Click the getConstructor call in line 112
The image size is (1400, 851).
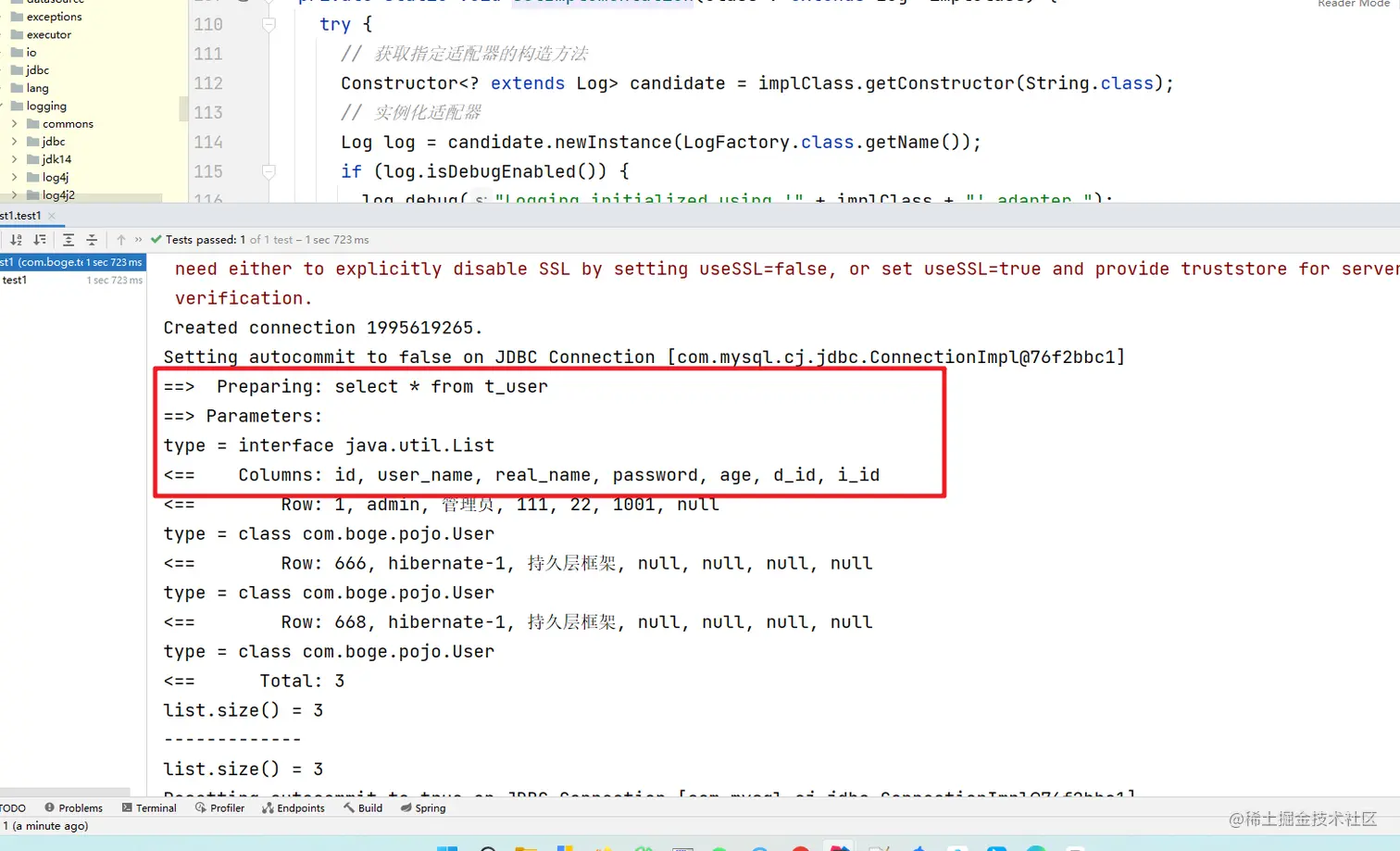click(x=940, y=83)
